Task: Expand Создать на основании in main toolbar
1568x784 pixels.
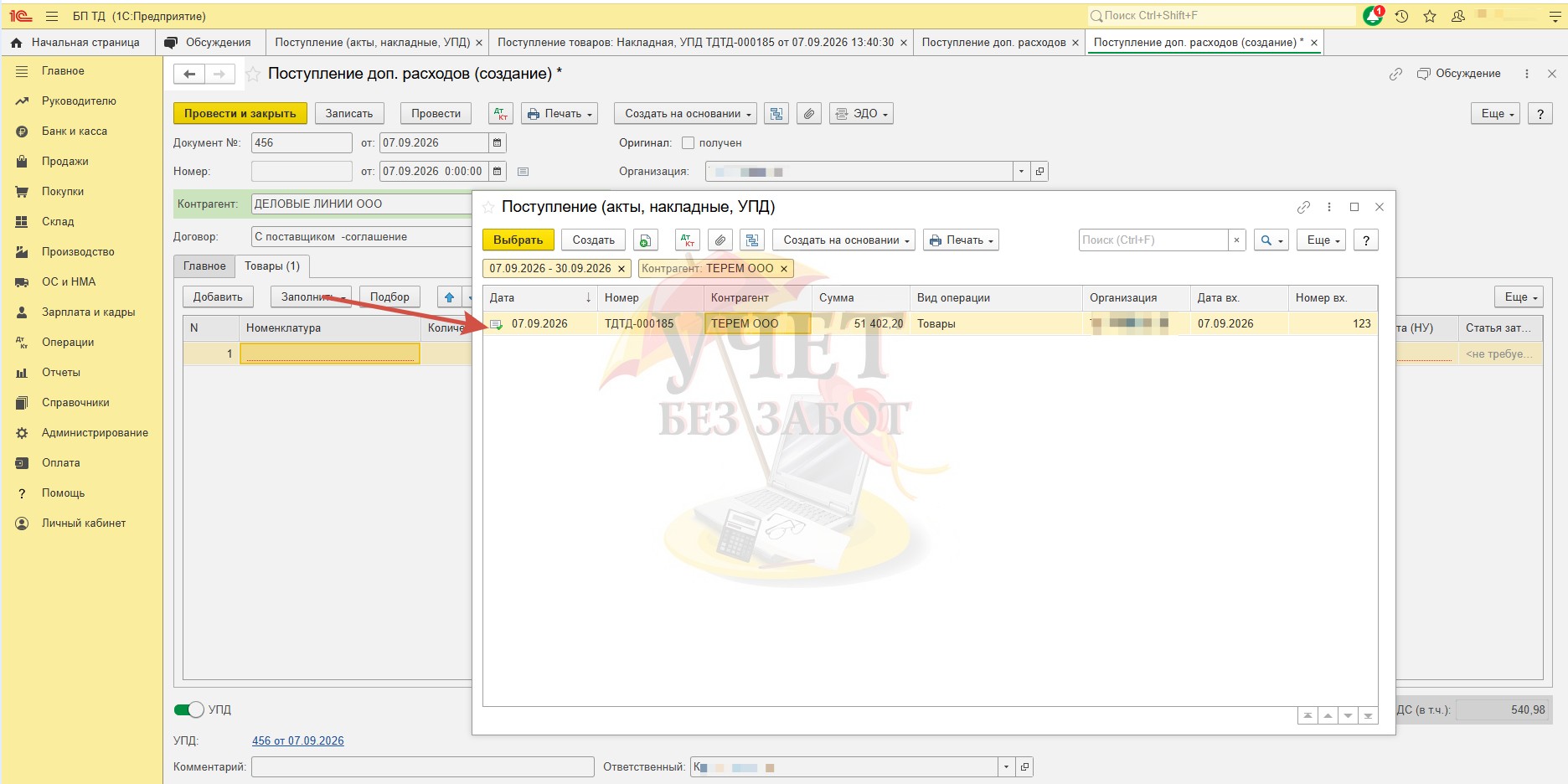Action: pos(686,113)
